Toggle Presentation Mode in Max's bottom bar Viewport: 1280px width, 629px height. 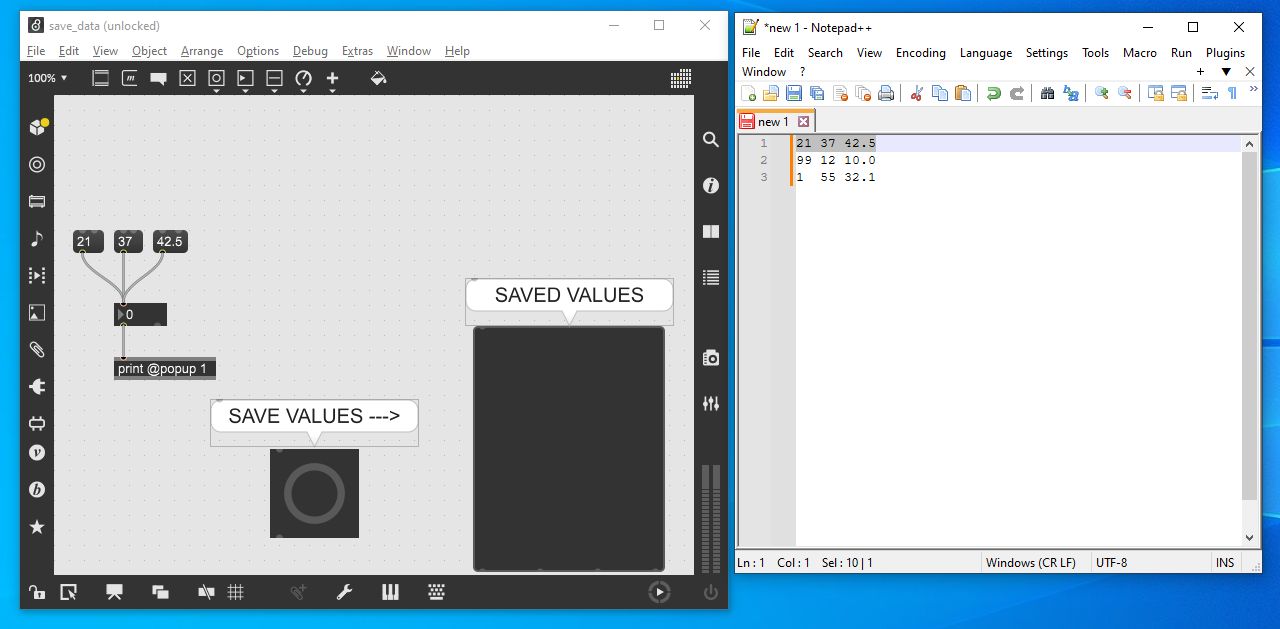pos(114,592)
